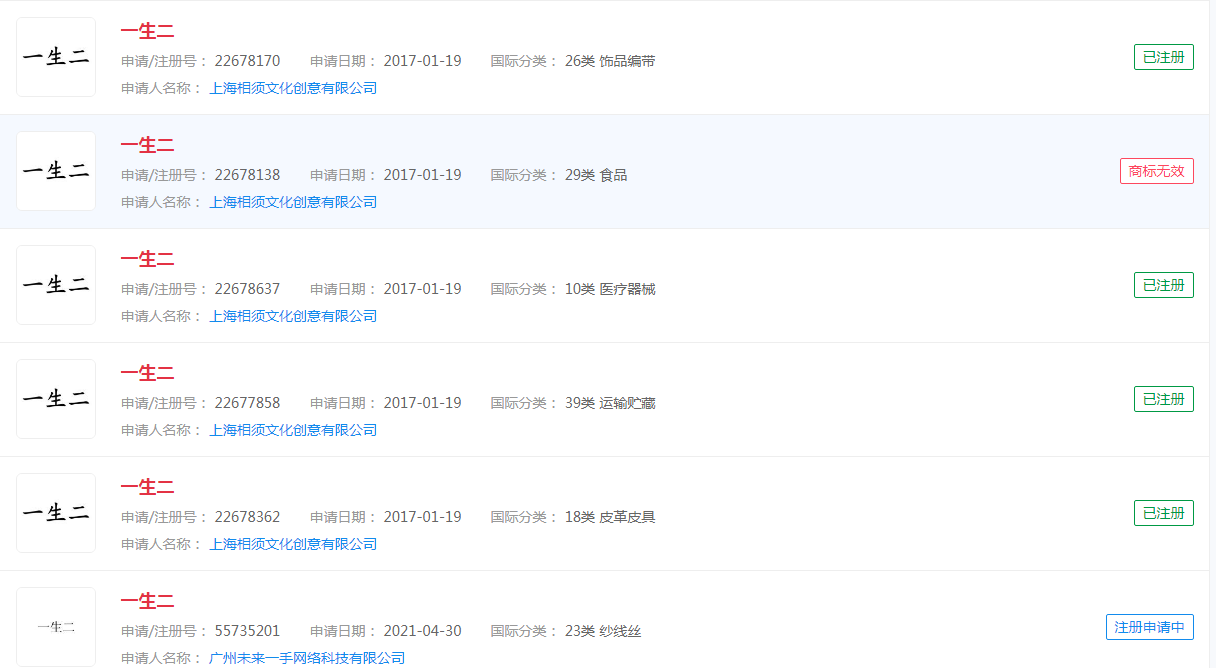
Task: Open applicant 上海相须文化创意有限公司 in row 22678170
Action: coord(293,88)
